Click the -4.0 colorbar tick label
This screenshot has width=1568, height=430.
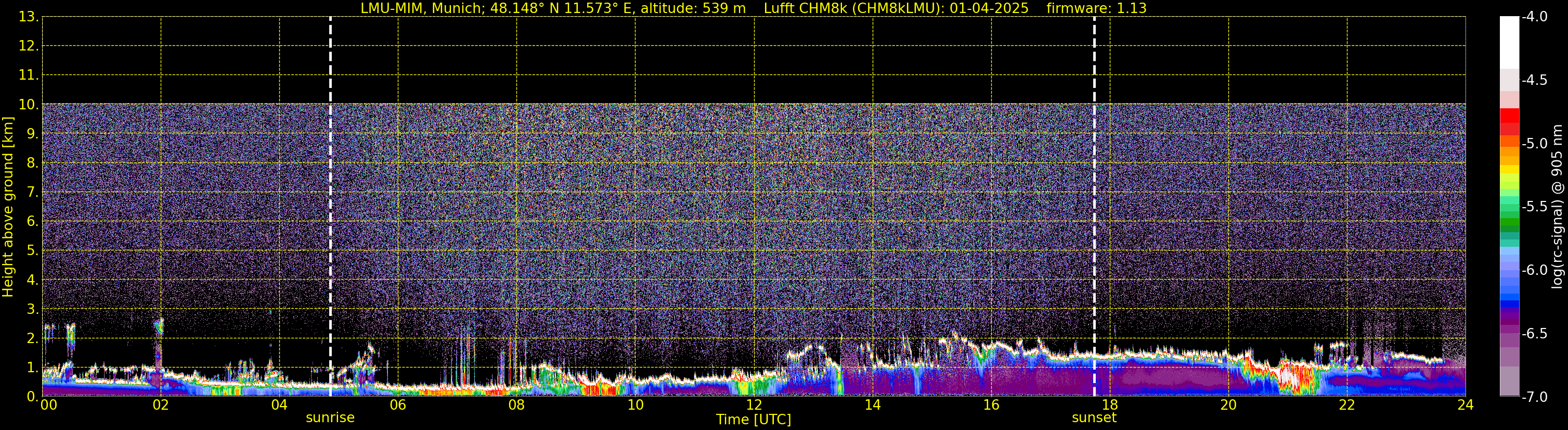tap(1535, 17)
